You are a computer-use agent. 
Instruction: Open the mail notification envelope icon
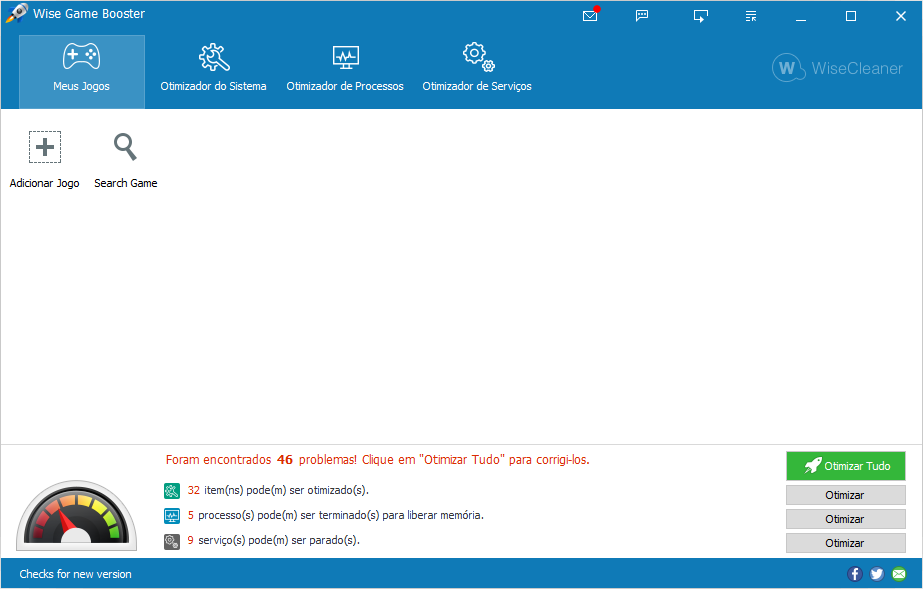(590, 15)
